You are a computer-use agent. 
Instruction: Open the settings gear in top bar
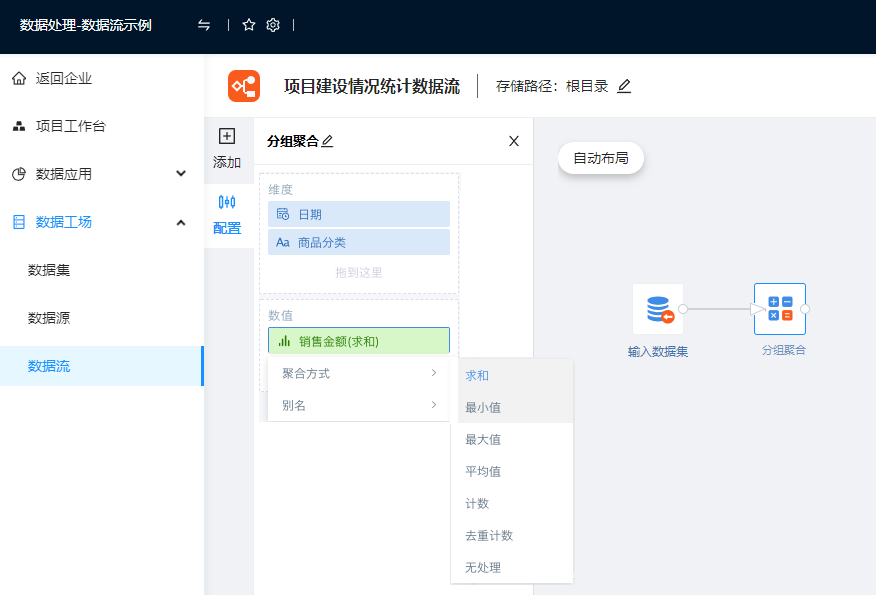[x=273, y=25]
